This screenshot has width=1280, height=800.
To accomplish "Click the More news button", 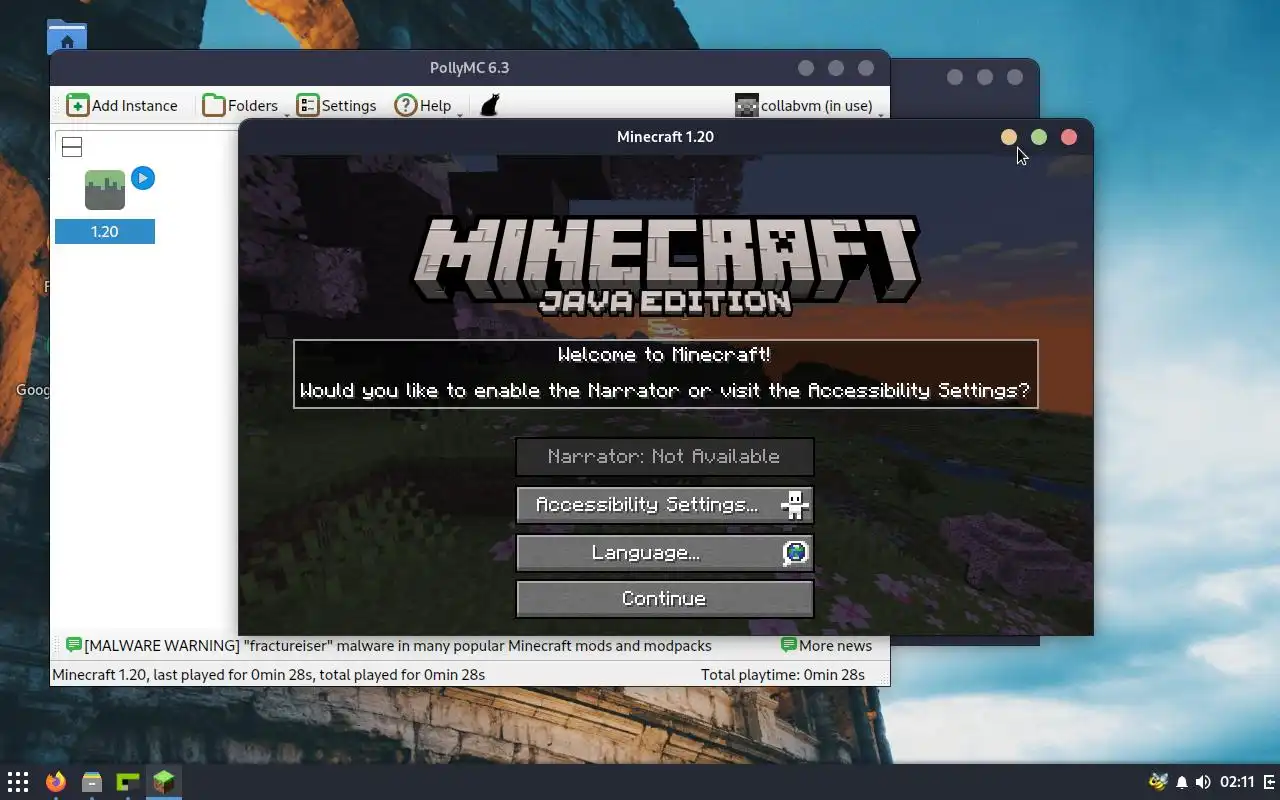I will (x=826, y=645).
